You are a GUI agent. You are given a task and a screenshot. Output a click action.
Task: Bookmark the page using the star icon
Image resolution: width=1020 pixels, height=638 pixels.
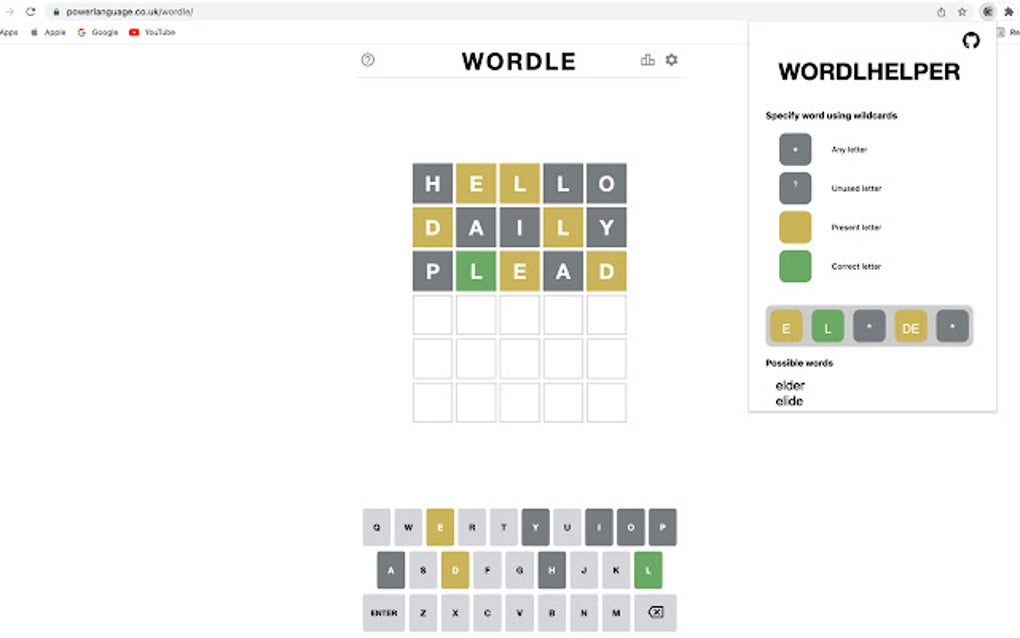click(x=961, y=12)
